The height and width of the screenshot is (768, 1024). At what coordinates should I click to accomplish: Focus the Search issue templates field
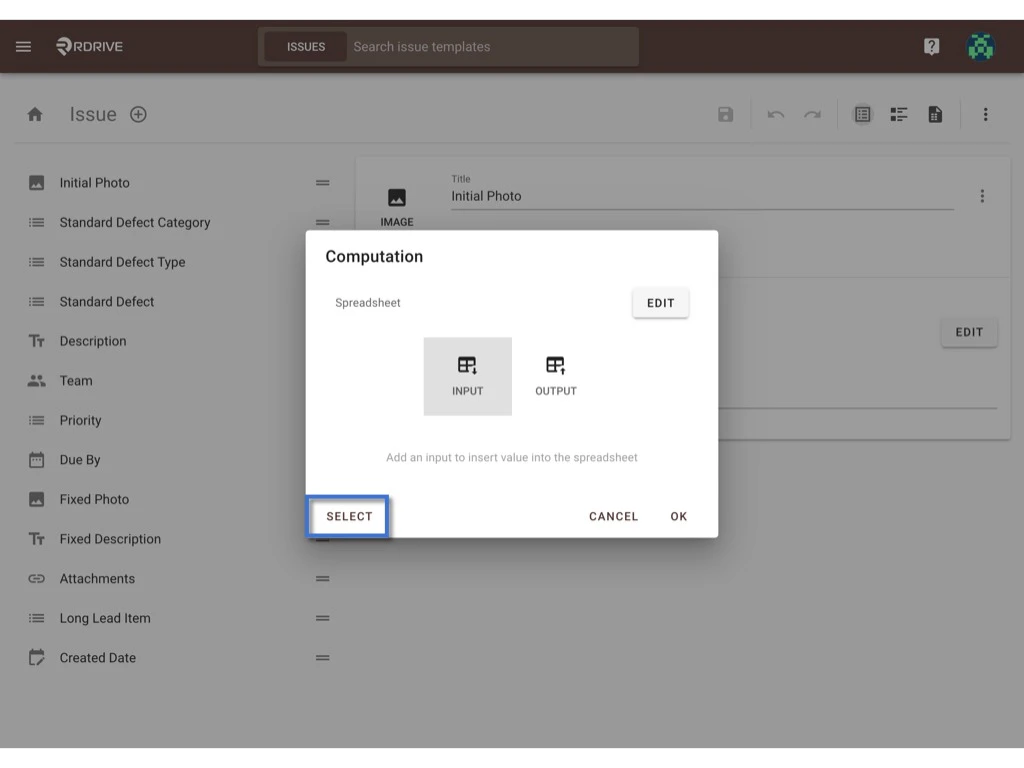click(x=492, y=47)
